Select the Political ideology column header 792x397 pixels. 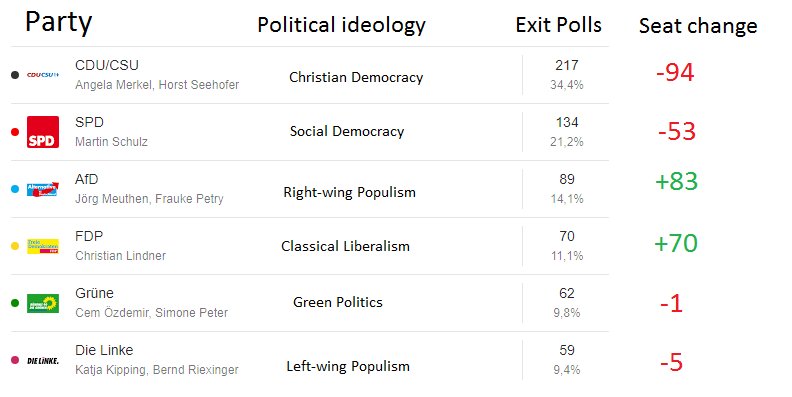[341, 25]
